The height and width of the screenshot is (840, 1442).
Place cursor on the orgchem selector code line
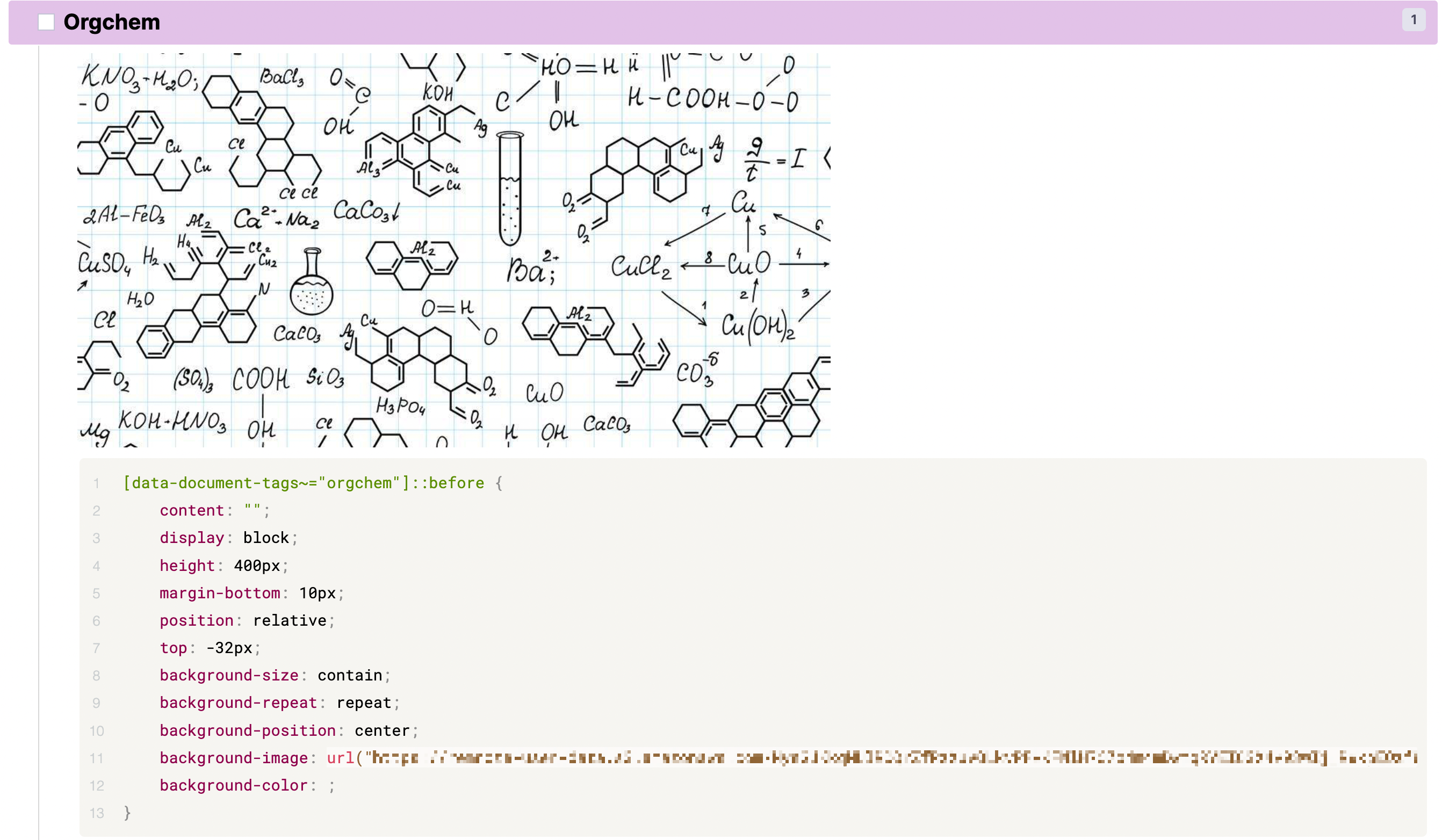coord(304,483)
